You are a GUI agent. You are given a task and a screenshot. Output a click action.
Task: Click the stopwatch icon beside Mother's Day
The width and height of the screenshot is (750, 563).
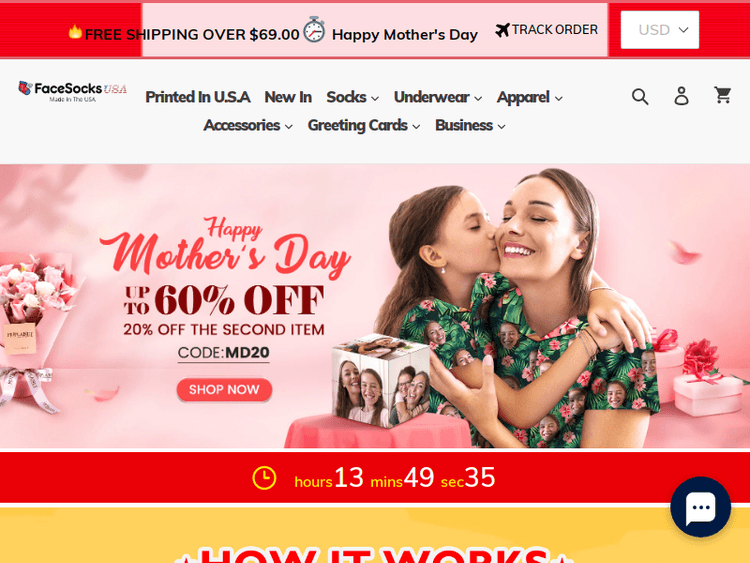pyautogui.click(x=314, y=30)
